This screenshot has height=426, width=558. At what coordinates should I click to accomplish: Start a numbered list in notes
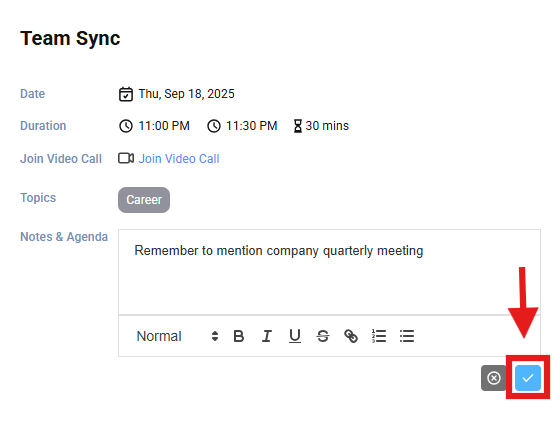(x=379, y=336)
